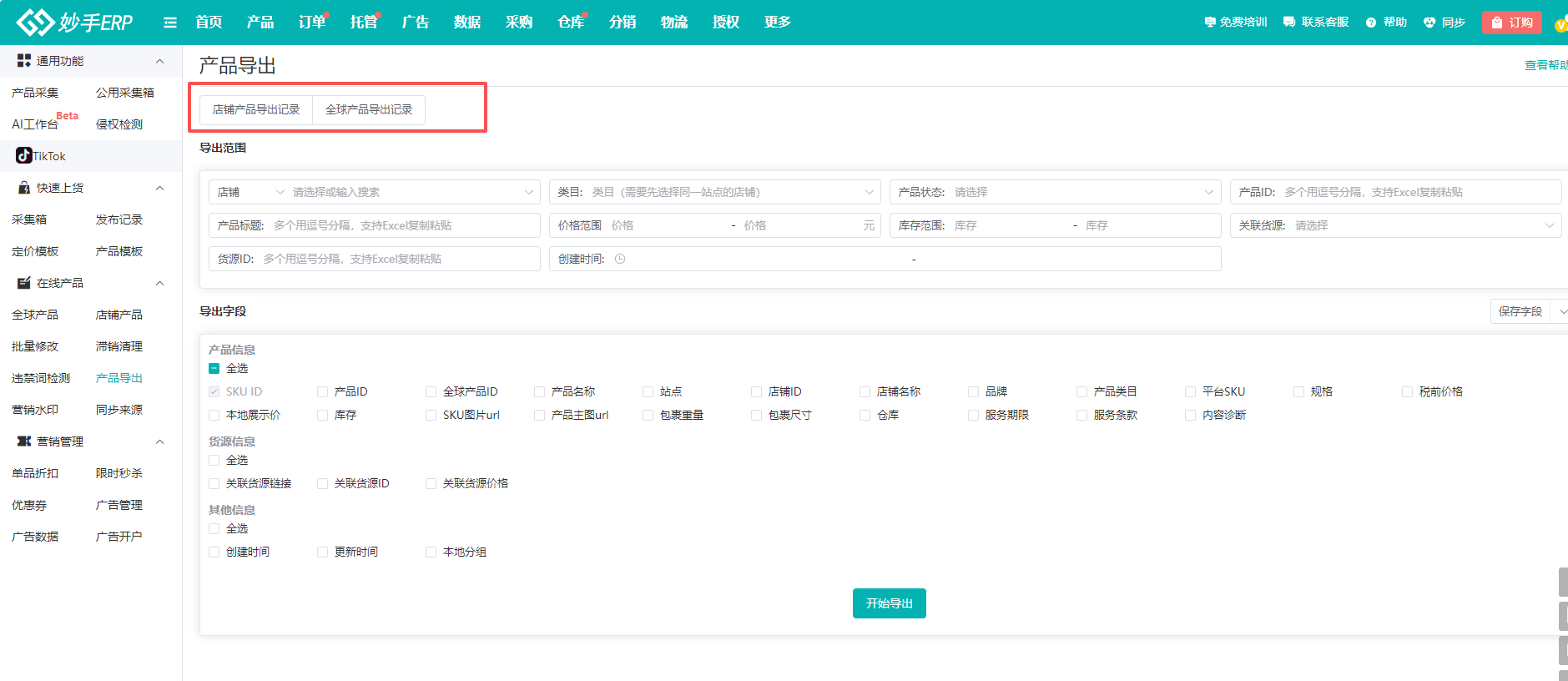The height and width of the screenshot is (681, 1568).
Task: Open 联系客服 customer service chat icon
Action: (x=1289, y=23)
